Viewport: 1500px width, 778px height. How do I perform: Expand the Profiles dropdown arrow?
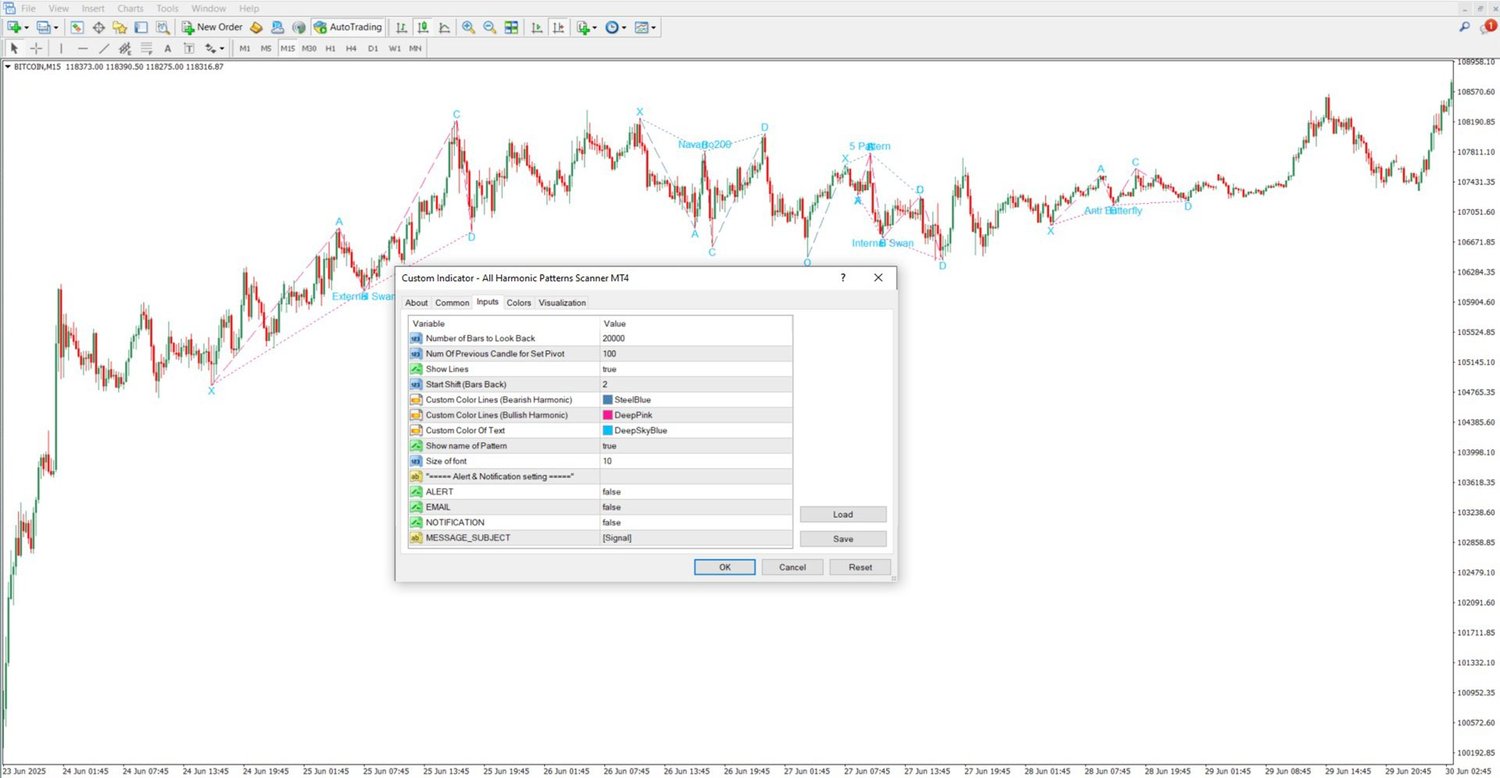(56, 28)
